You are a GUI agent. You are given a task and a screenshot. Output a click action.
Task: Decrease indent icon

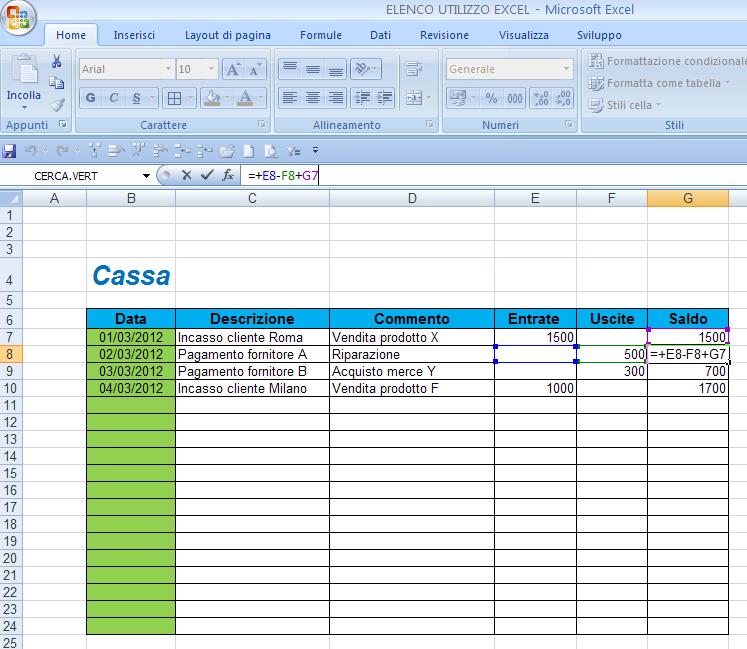point(363,98)
